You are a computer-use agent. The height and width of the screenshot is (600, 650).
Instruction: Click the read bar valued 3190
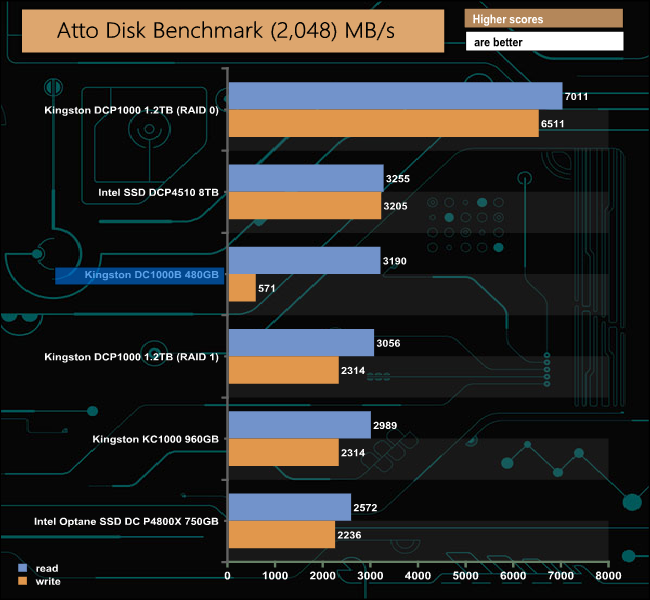[x=305, y=260]
